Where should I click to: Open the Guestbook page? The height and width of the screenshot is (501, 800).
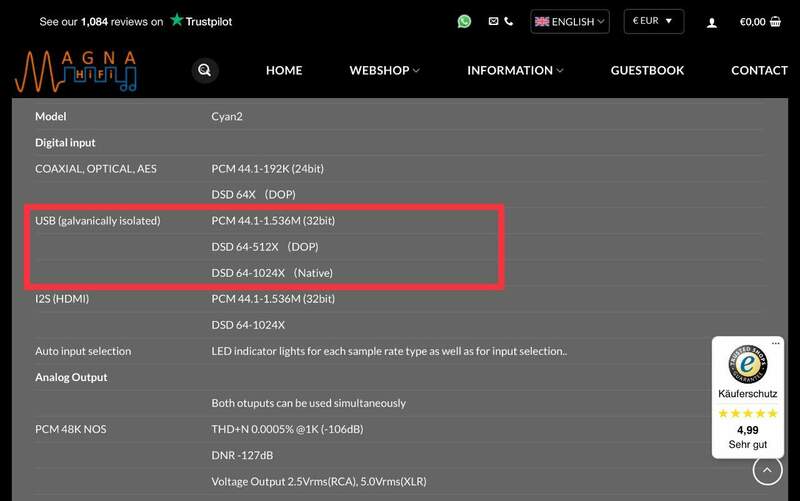[647, 70]
